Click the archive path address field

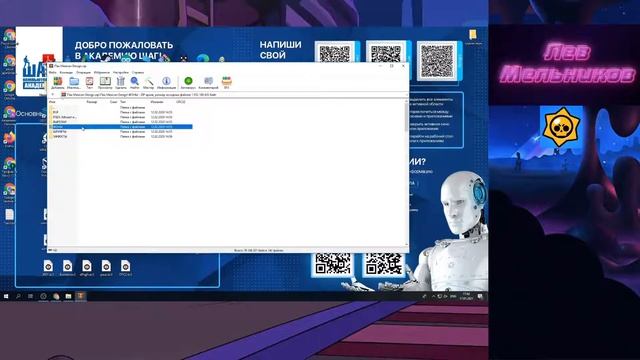tap(233, 95)
